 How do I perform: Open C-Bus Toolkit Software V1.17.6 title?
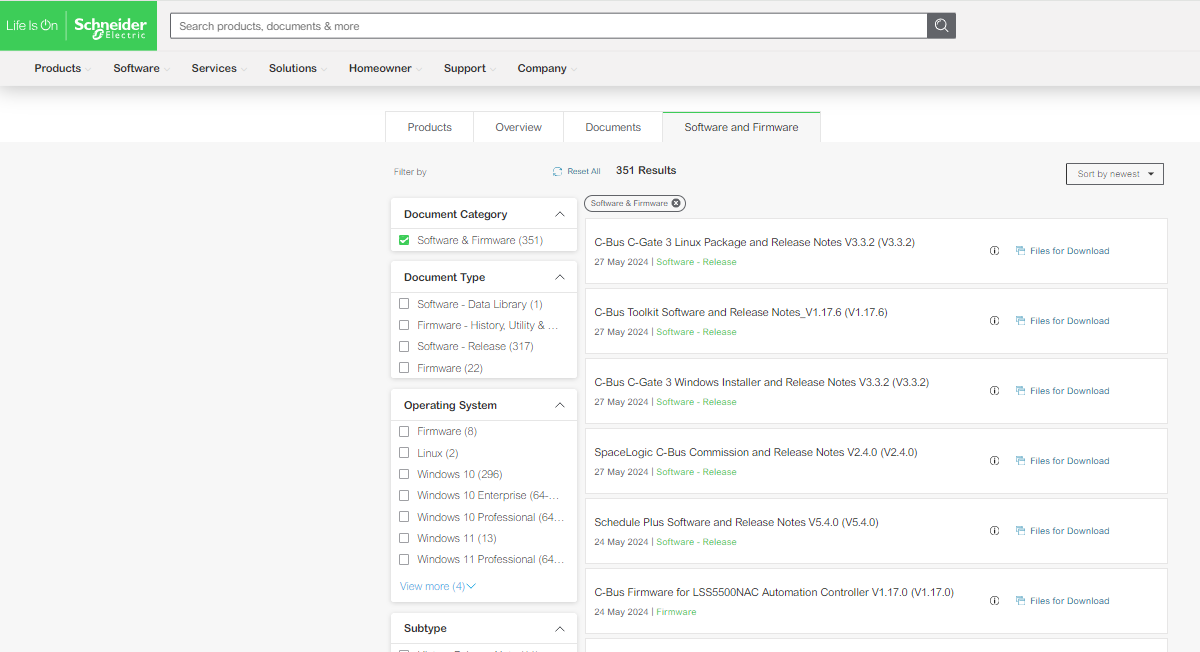coord(741,312)
